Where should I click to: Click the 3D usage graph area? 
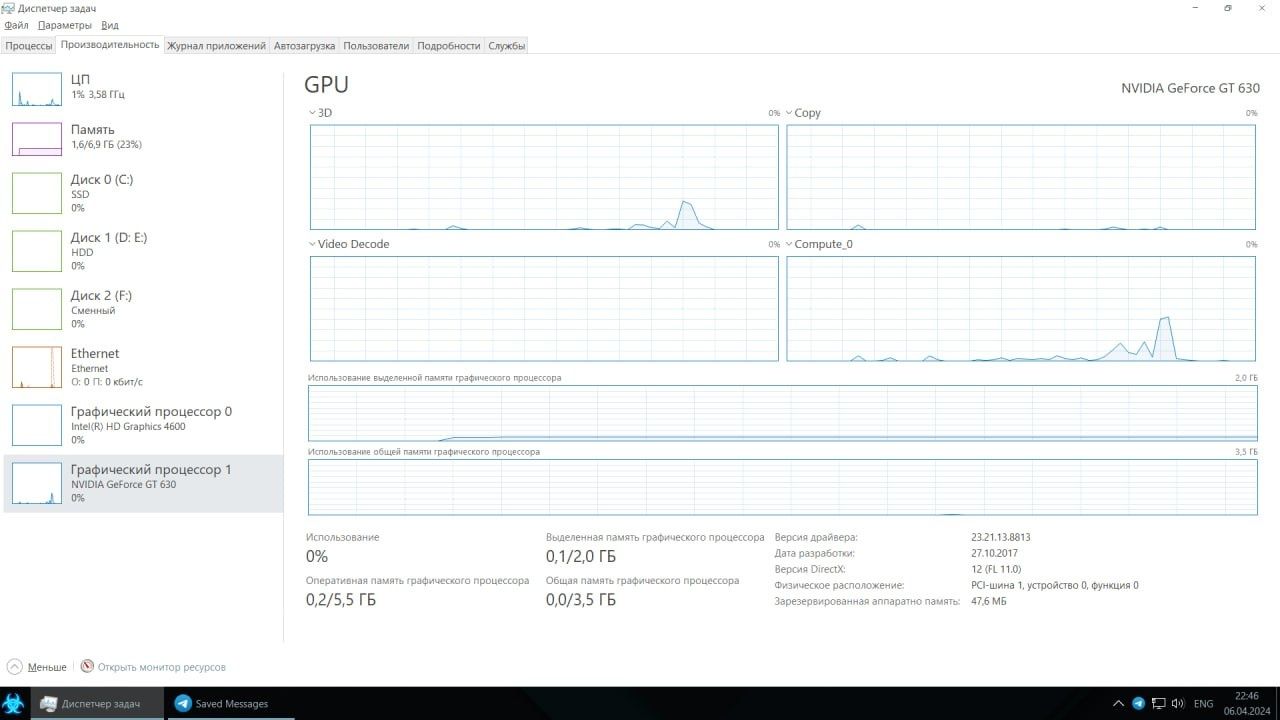pyautogui.click(x=544, y=177)
